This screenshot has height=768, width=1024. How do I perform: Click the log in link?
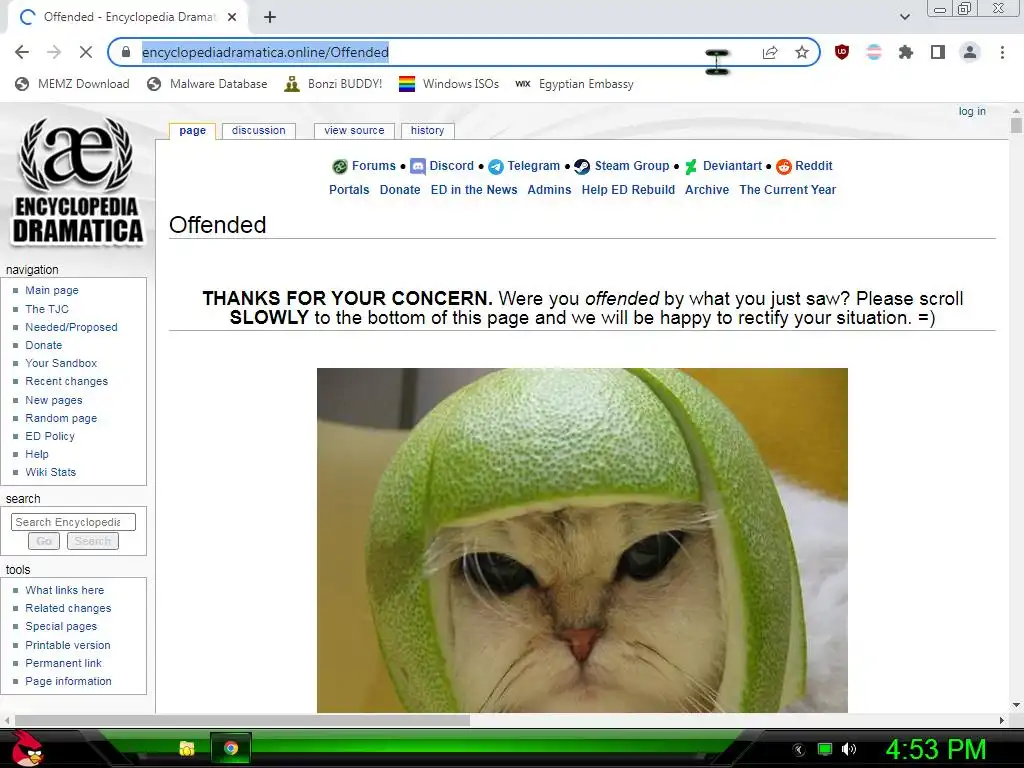(x=972, y=111)
